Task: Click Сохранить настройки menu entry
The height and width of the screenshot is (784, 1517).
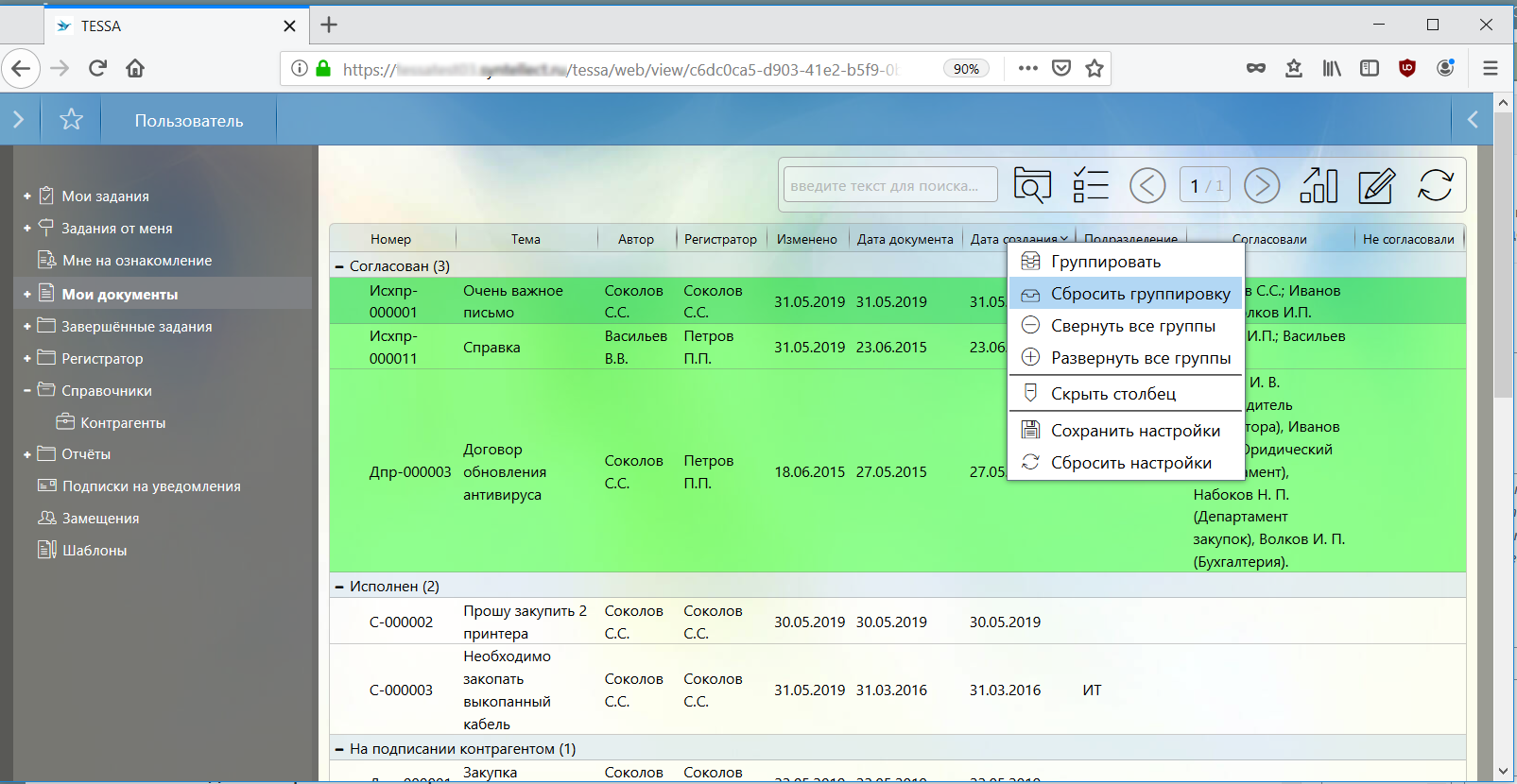Action: coord(1135,431)
